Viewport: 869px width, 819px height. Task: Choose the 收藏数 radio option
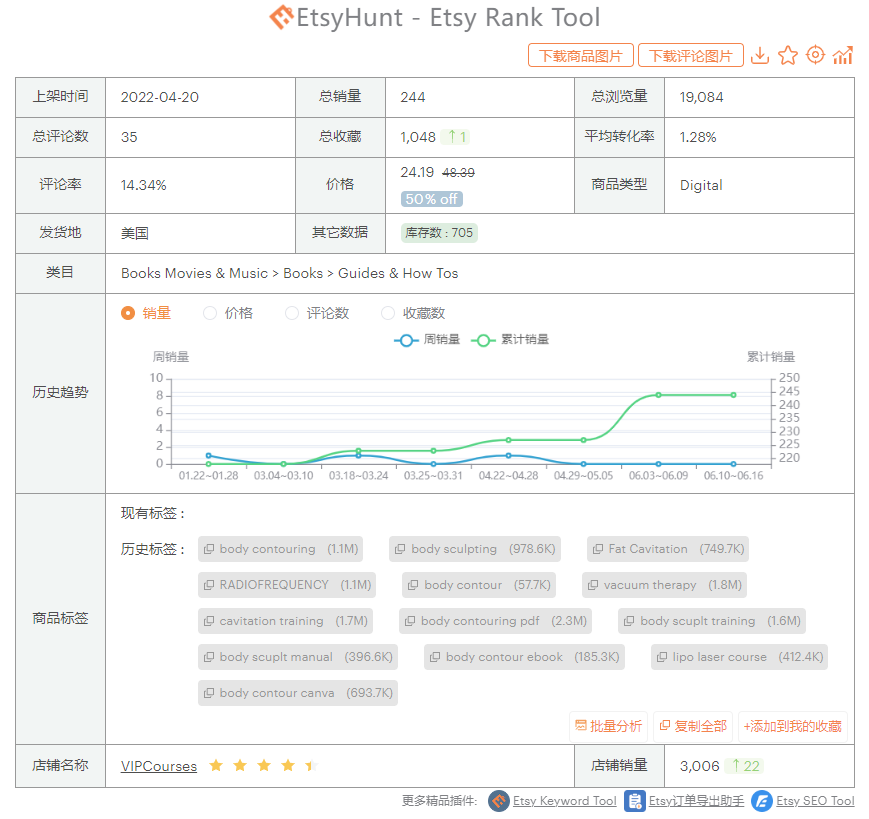[388, 313]
